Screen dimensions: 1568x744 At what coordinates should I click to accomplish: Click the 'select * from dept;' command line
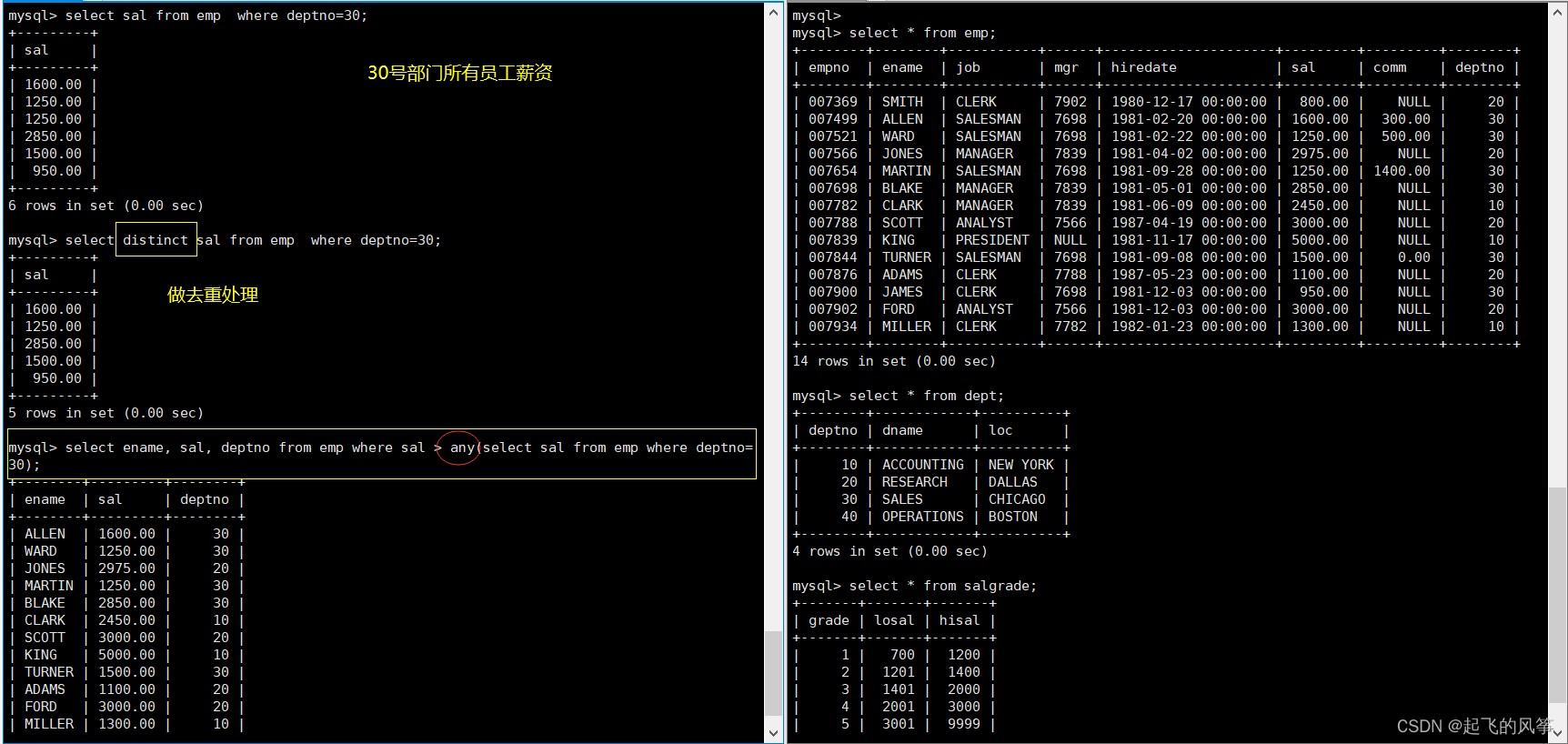899,396
